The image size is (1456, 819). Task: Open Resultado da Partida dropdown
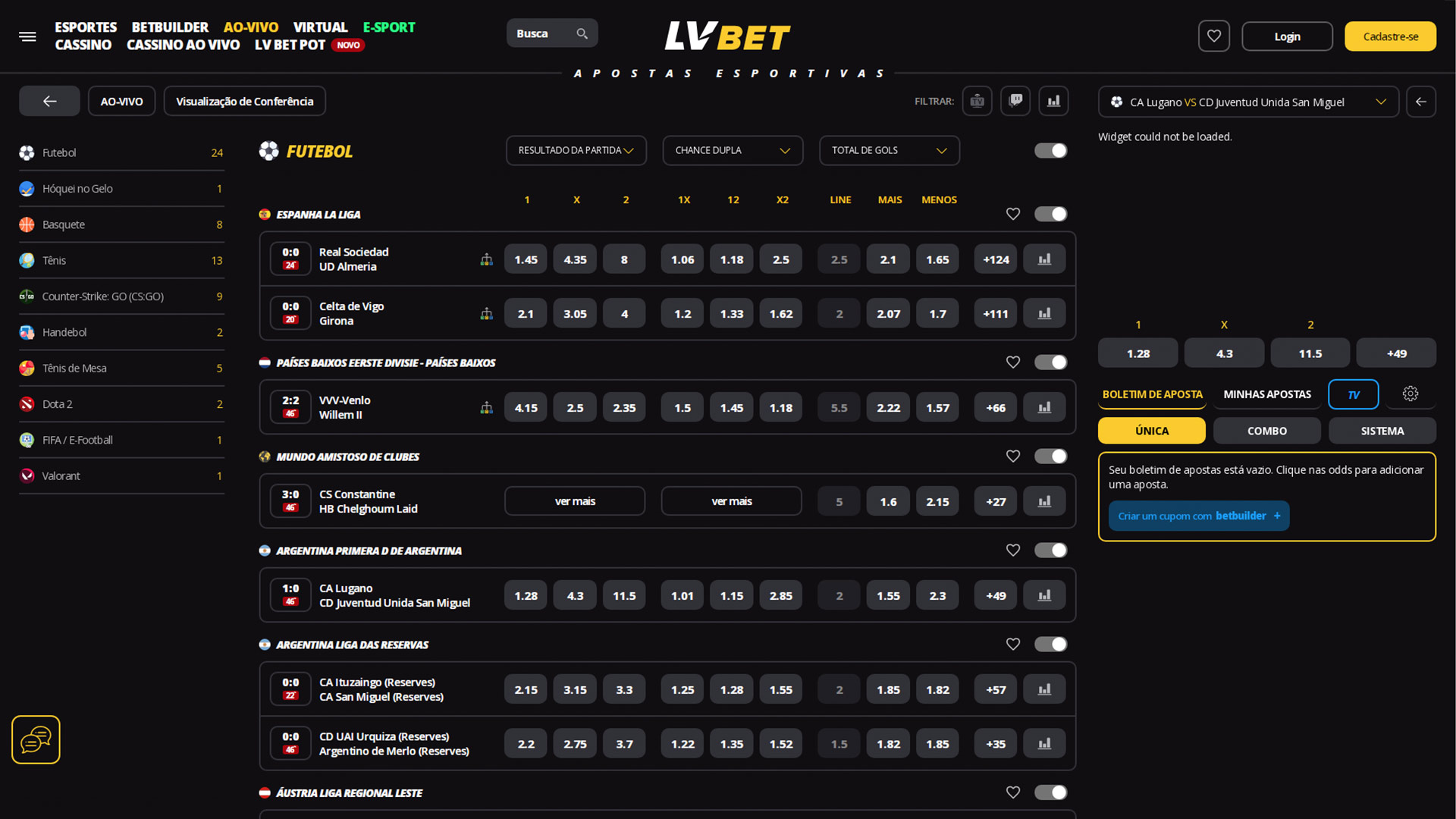(x=576, y=150)
